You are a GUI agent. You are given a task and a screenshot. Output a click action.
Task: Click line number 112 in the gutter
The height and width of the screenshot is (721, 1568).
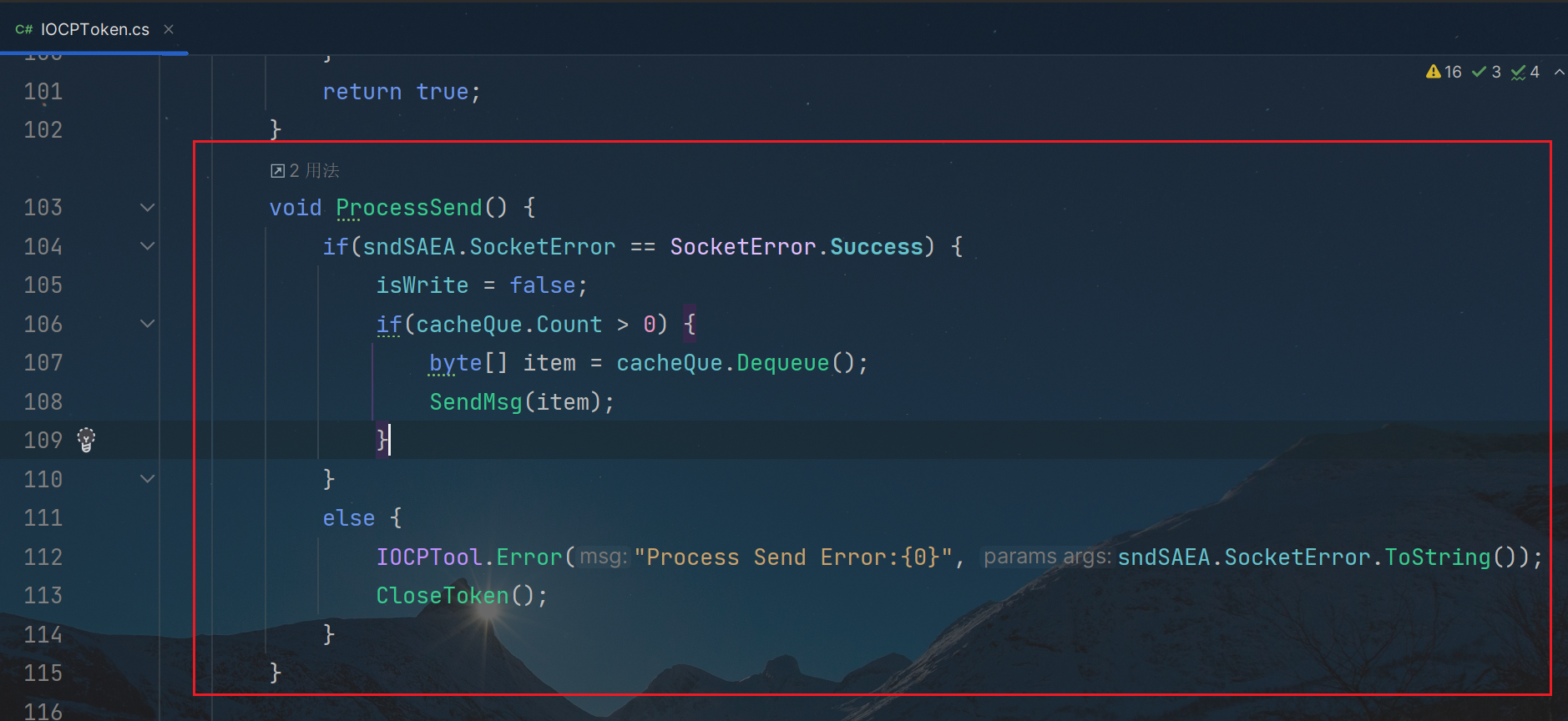43,557
